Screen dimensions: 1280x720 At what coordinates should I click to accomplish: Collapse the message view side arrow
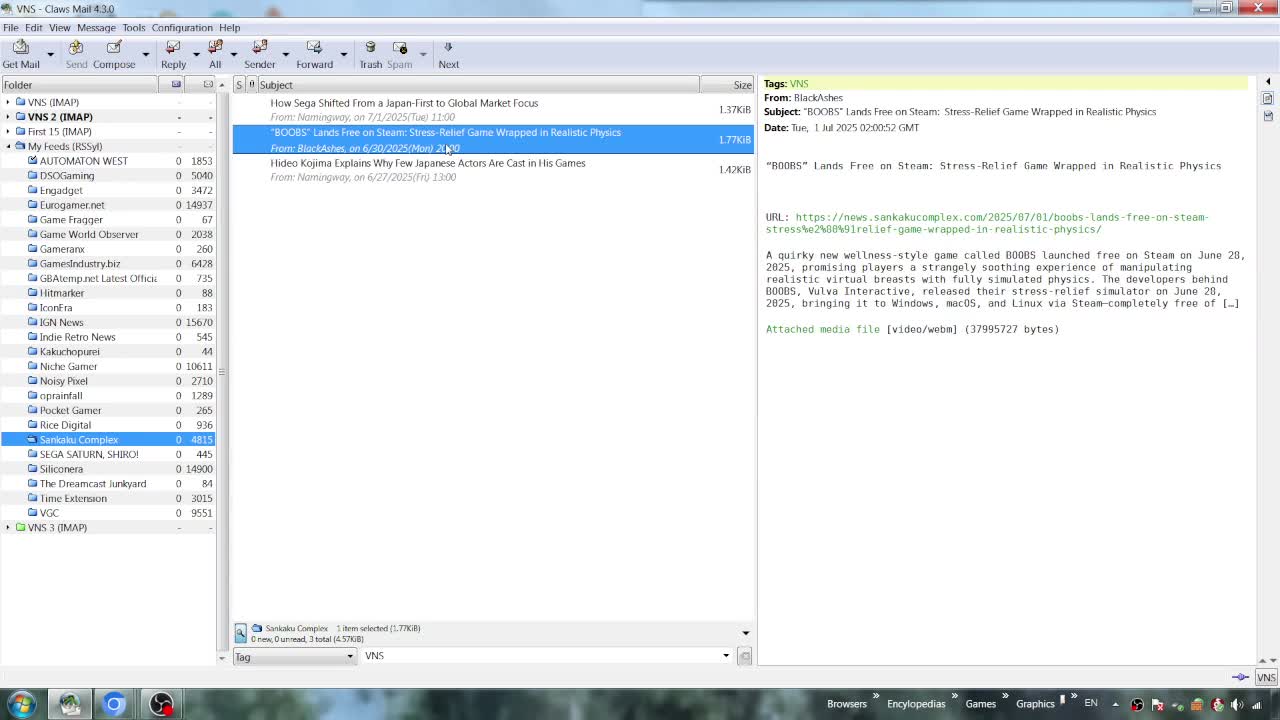[x=1268, y=82]
